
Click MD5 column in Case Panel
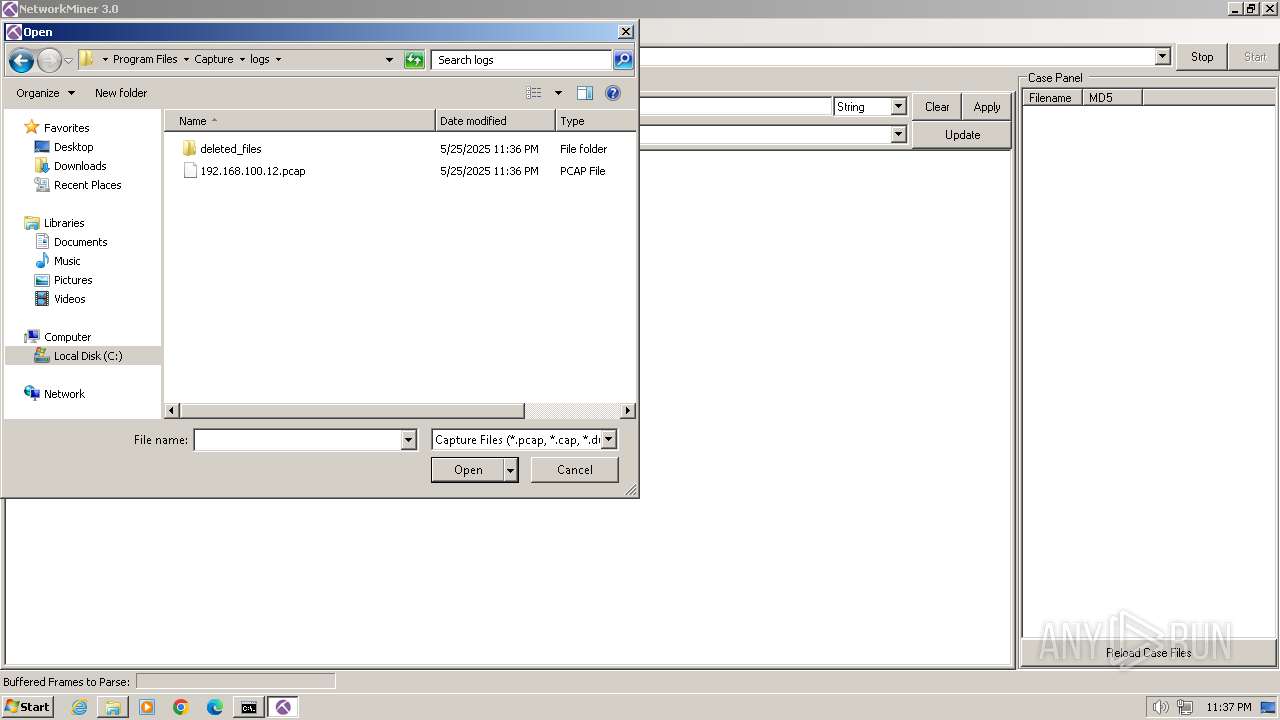click(x=1111, y=98)
